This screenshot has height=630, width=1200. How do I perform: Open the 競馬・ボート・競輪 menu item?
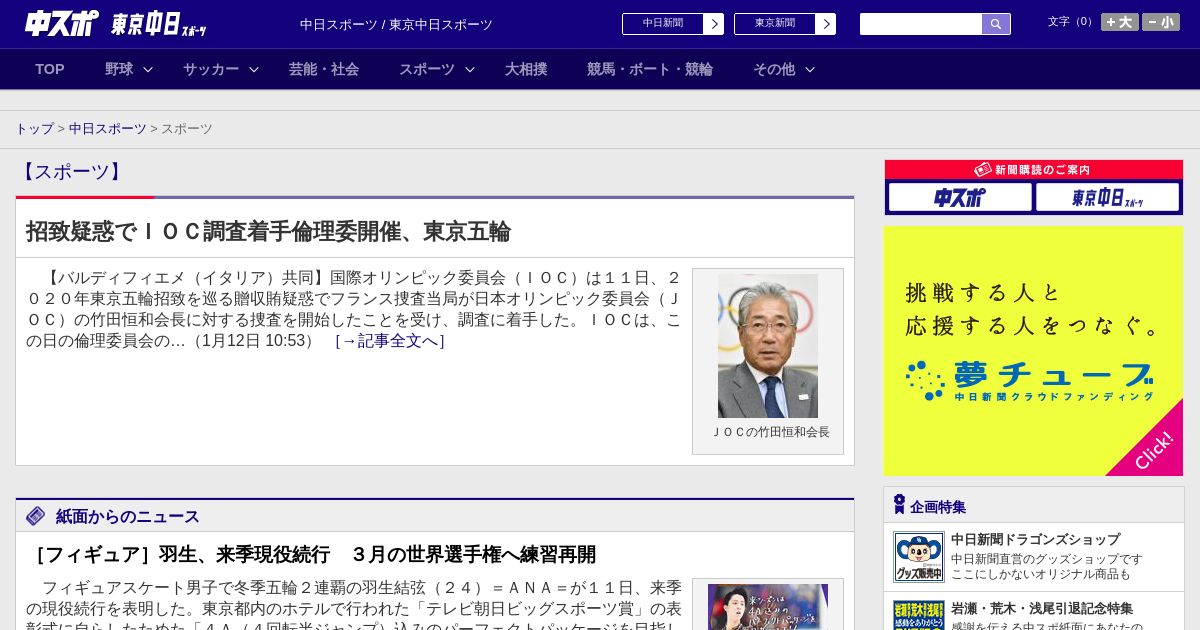(650, 69)
